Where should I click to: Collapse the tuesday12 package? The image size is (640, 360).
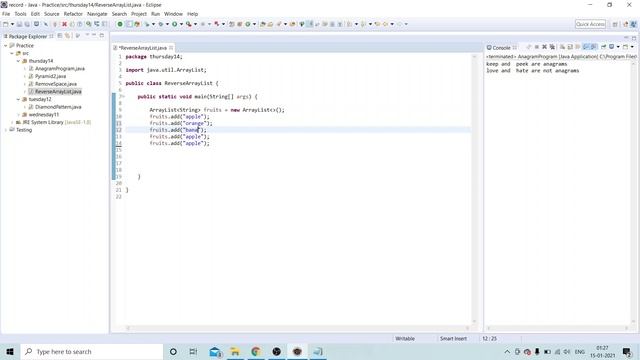click(18, 99)
